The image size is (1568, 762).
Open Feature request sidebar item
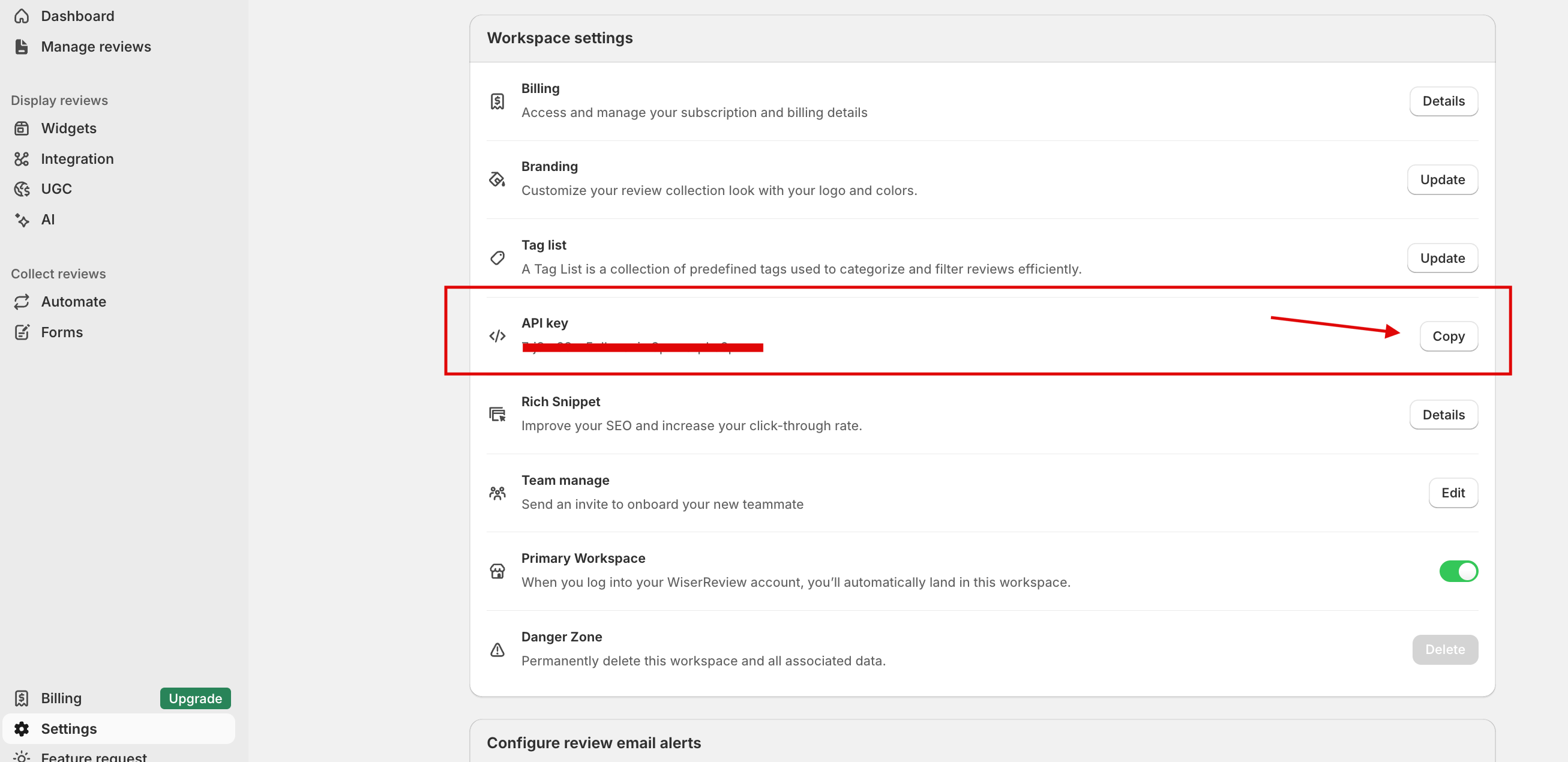coord(94,757)
